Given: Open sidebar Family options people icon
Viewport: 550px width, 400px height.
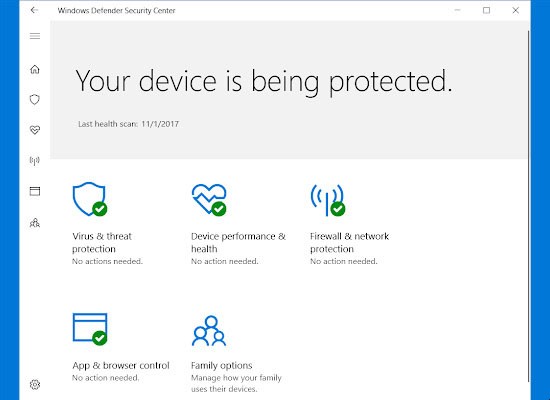Looking at the screenshot, I should (x=35, y=222).
